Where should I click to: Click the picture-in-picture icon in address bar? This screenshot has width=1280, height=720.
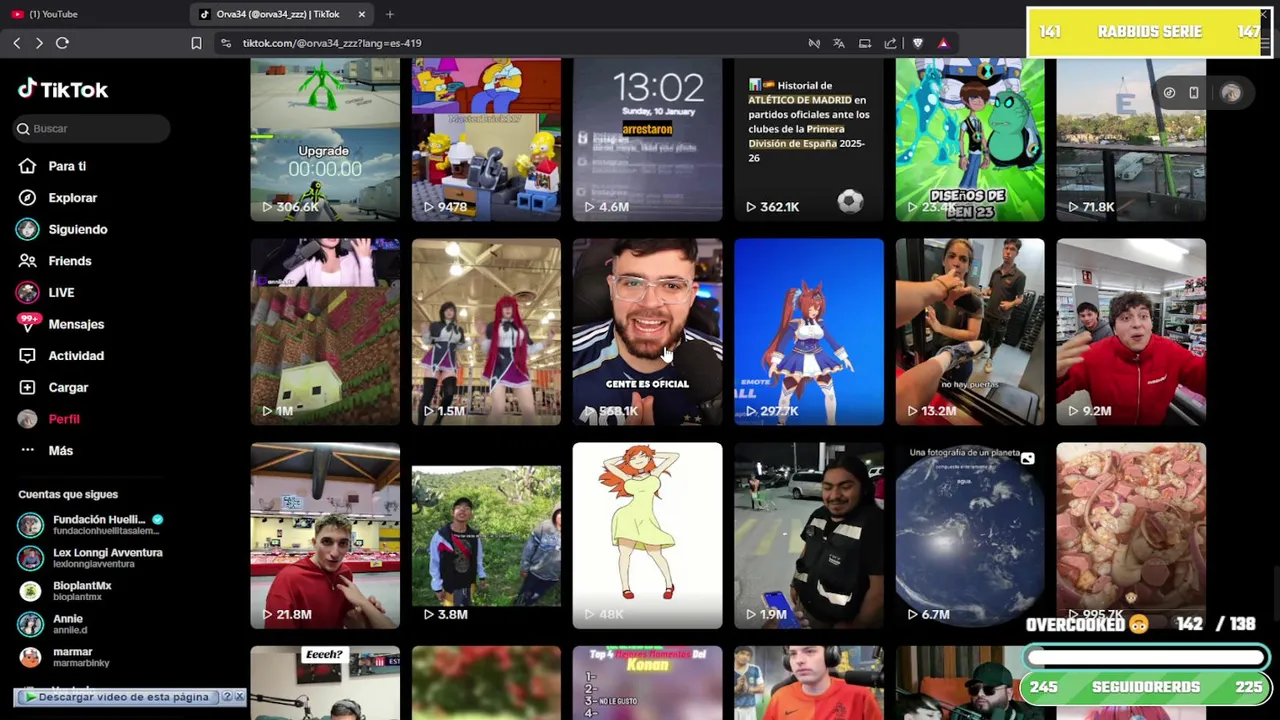pyautogui.click(x=865, y=43)
